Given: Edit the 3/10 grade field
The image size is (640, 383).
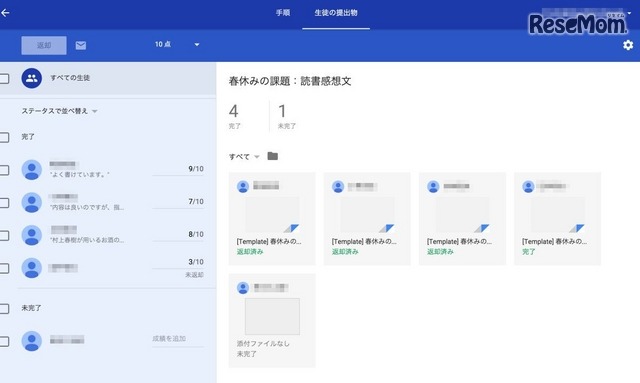Looking at the screenshot, I should pyautogui.click(x=178, y=262).
